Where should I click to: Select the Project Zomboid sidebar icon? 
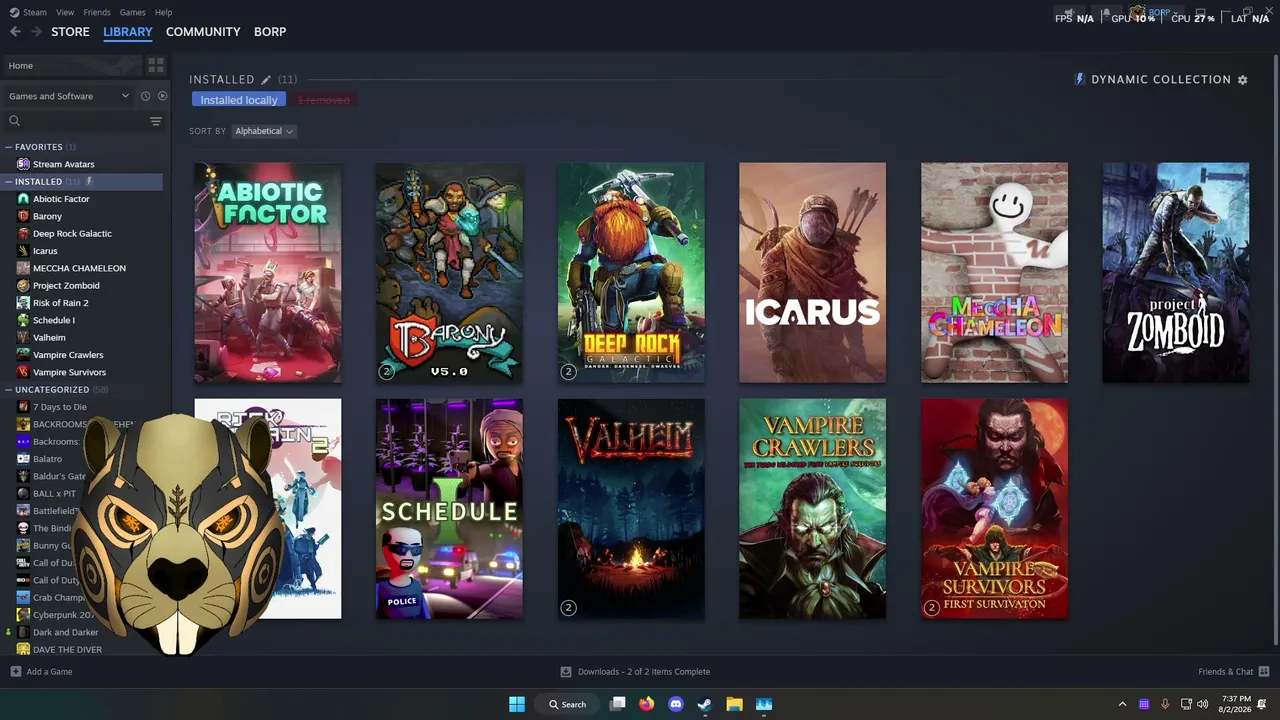23,286
